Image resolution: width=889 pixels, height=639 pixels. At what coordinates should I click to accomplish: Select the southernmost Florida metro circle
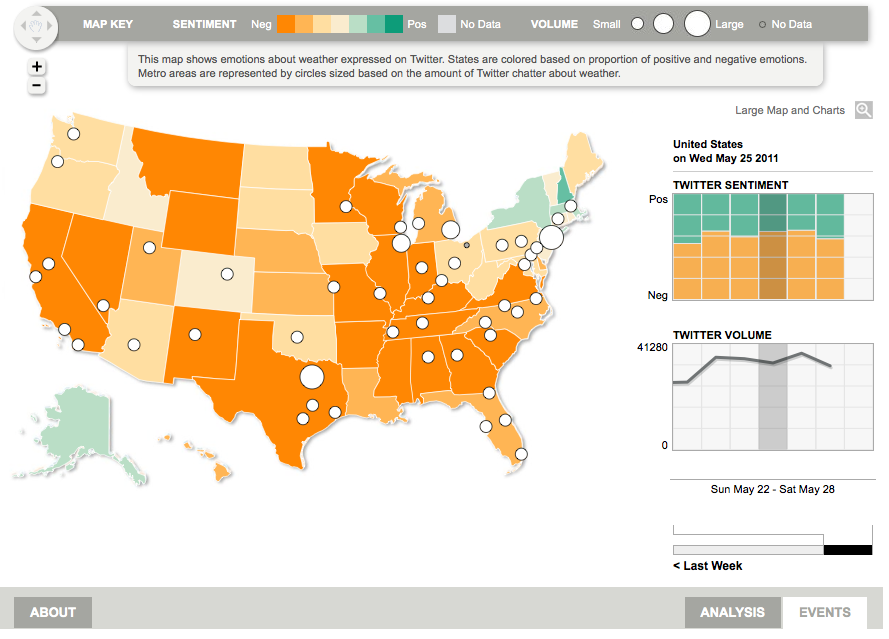(521, 454)
